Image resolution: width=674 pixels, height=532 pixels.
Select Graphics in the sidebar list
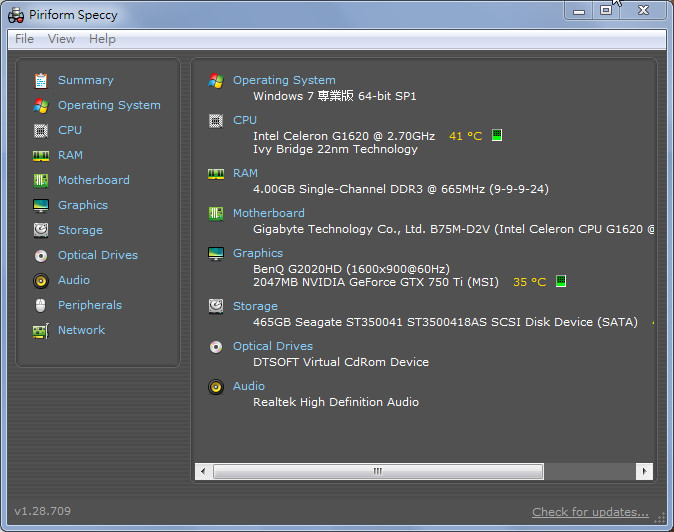tap(83, 205)
